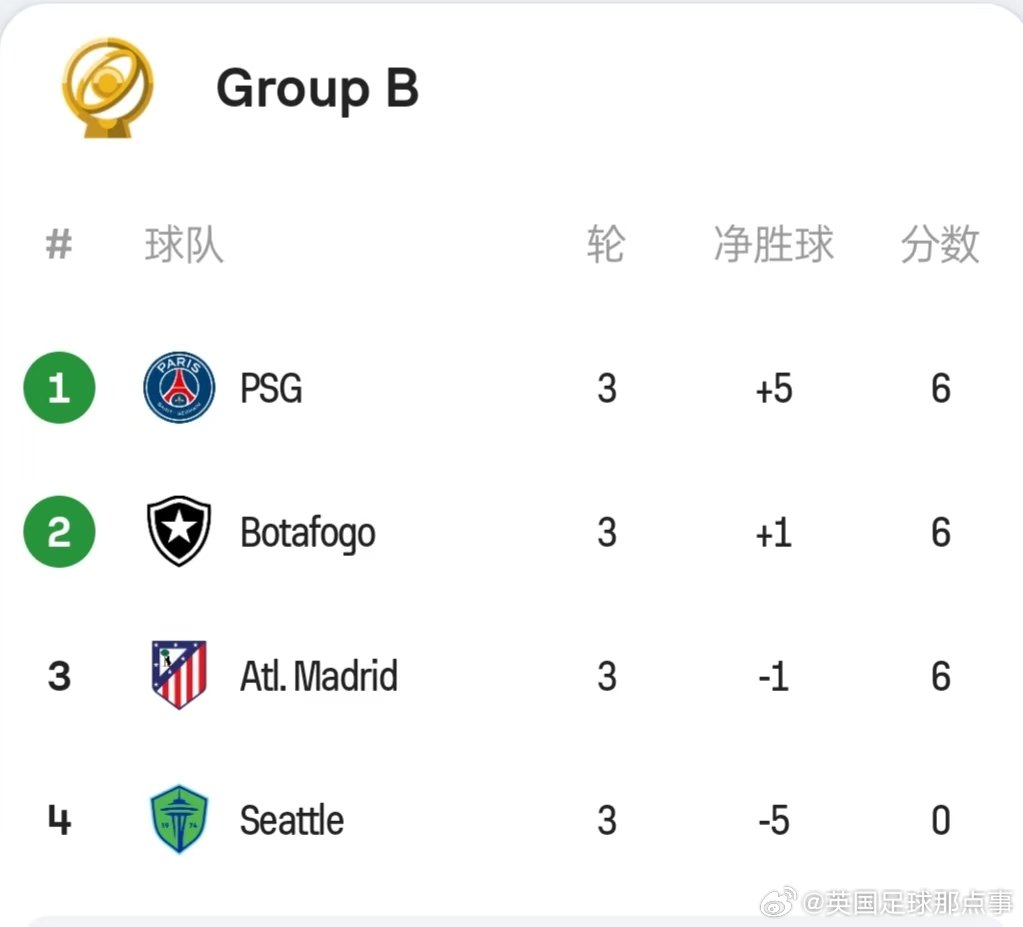Screen dimensions: 1023x927
Task: Open the PSG club crest
Action: [179, 388]
